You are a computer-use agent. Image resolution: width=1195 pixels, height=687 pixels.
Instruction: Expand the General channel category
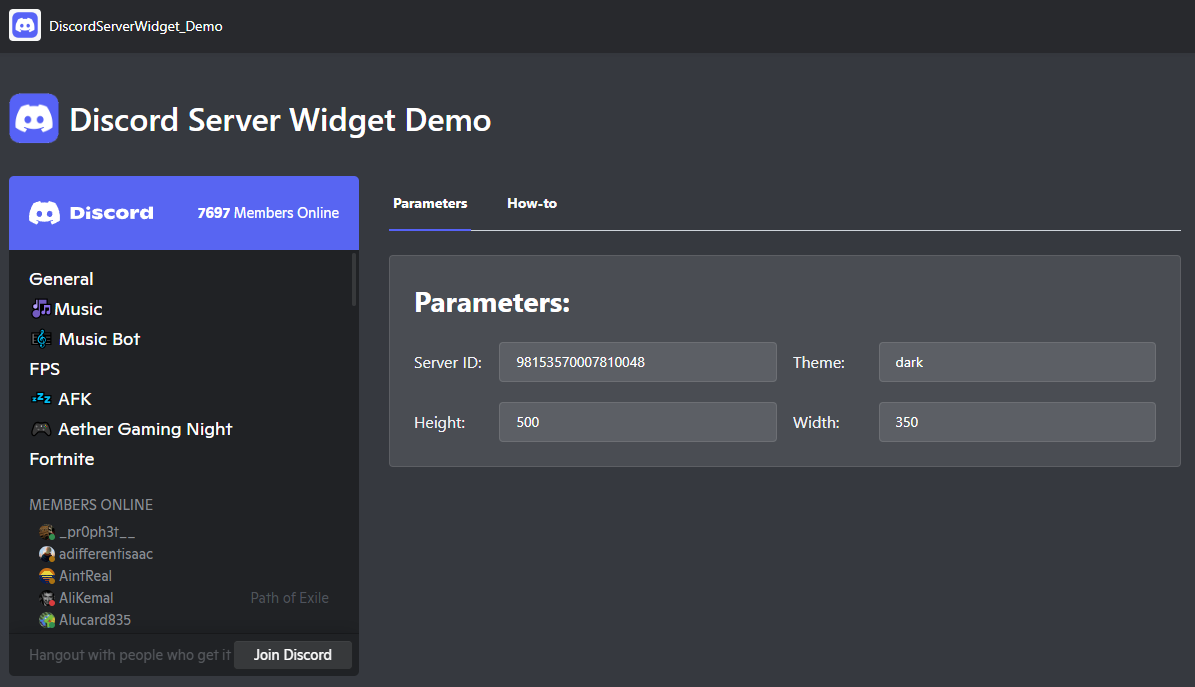coord(61,278)
